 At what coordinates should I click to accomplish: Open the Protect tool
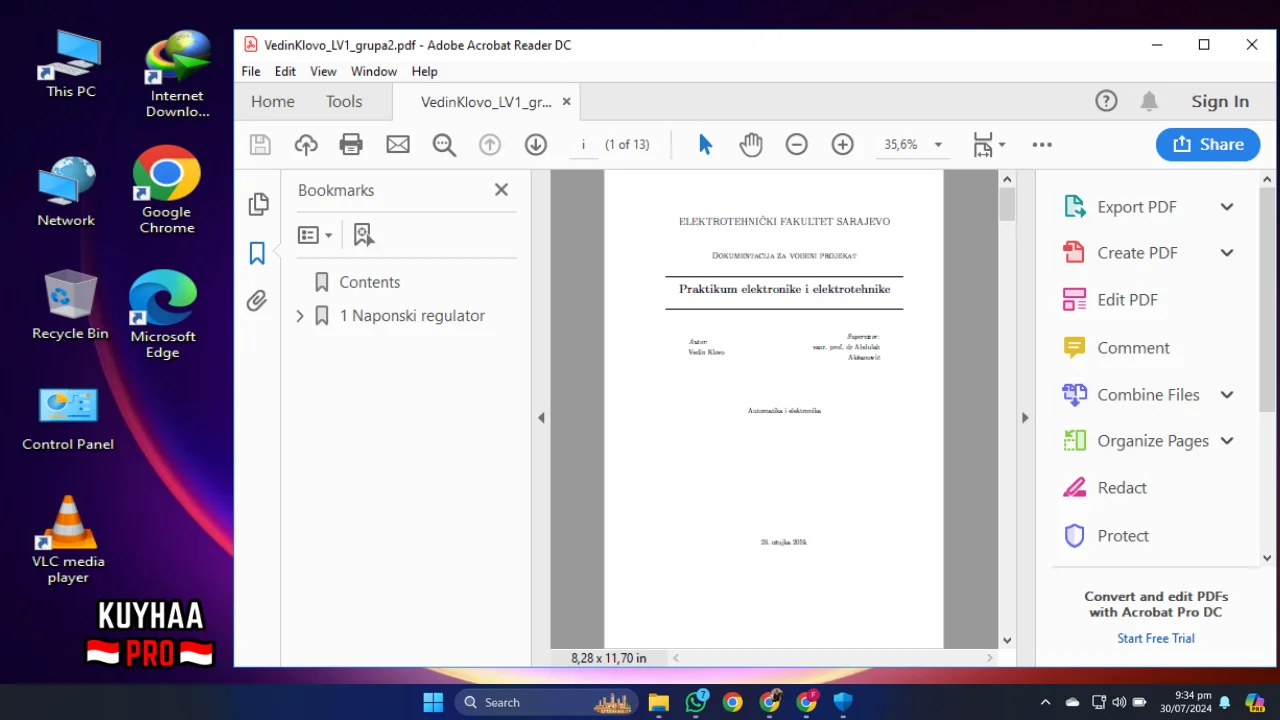click(x=1123, y=536)
